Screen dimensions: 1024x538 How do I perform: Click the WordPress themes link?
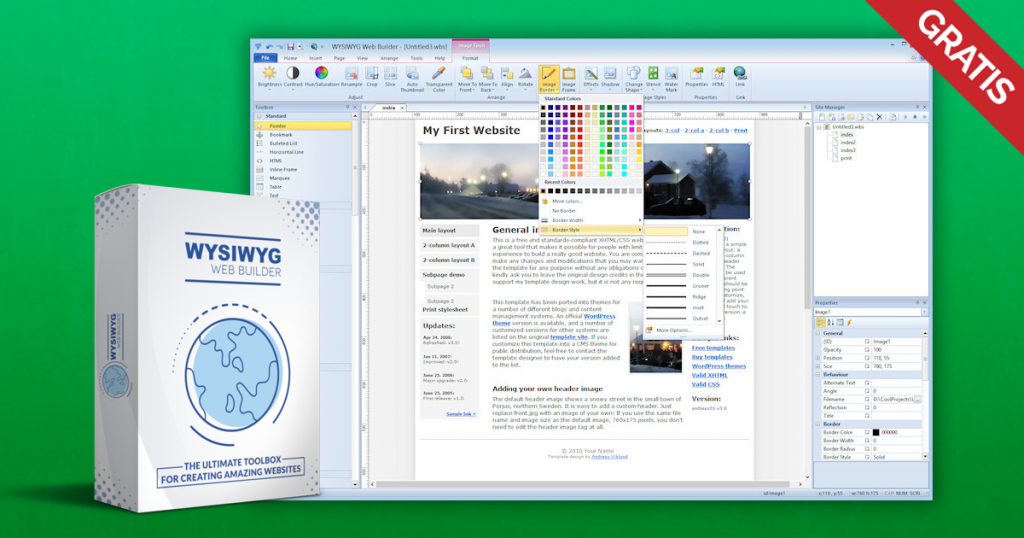718,366
